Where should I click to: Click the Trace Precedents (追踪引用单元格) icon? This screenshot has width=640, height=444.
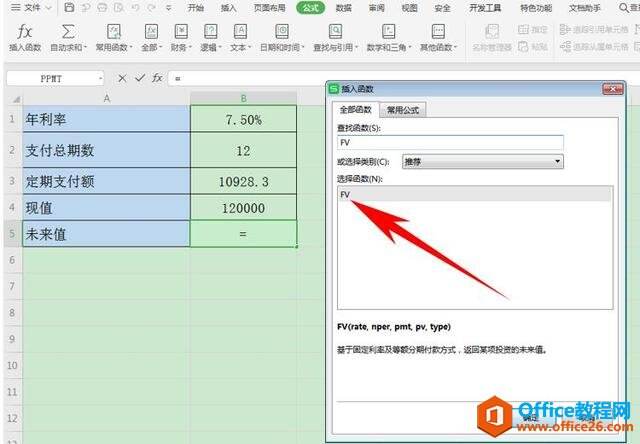point(564,29)
